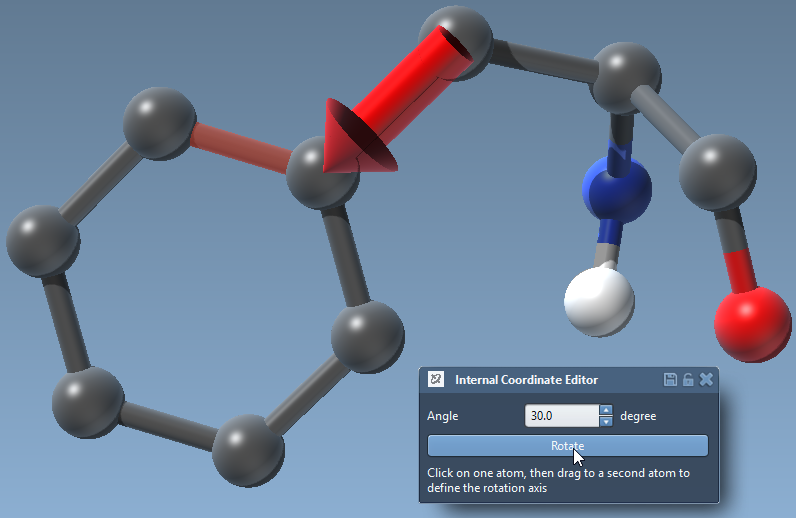
Task: Select the ring carbon nearest the editor panel
Action: pos(367,339)
